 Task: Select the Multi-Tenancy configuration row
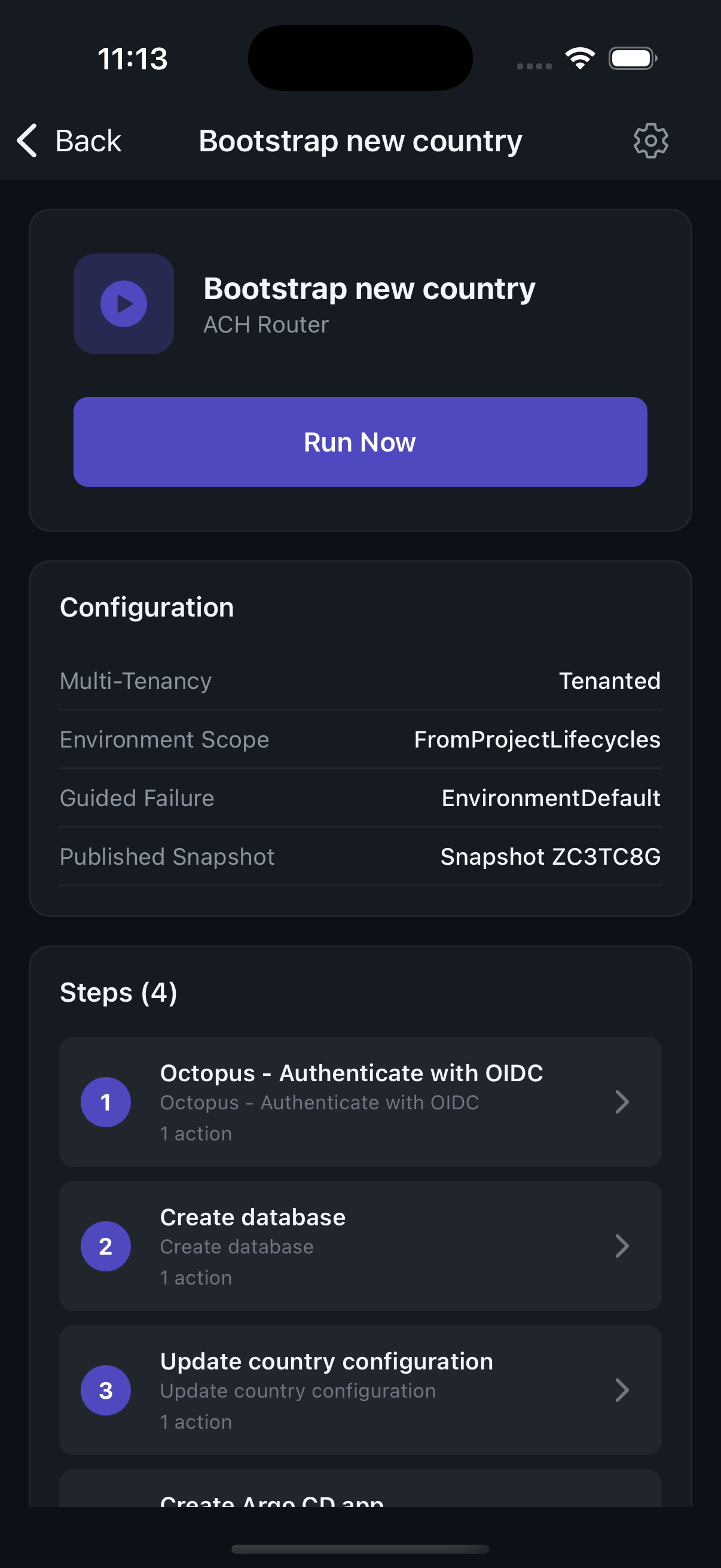360,681
